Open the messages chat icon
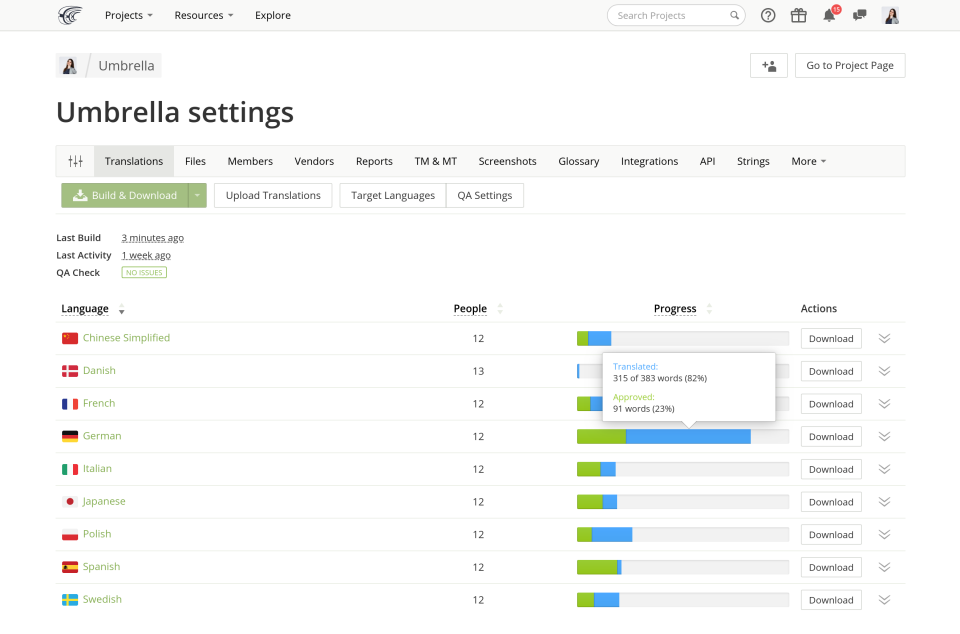 [x=859, y=15]
